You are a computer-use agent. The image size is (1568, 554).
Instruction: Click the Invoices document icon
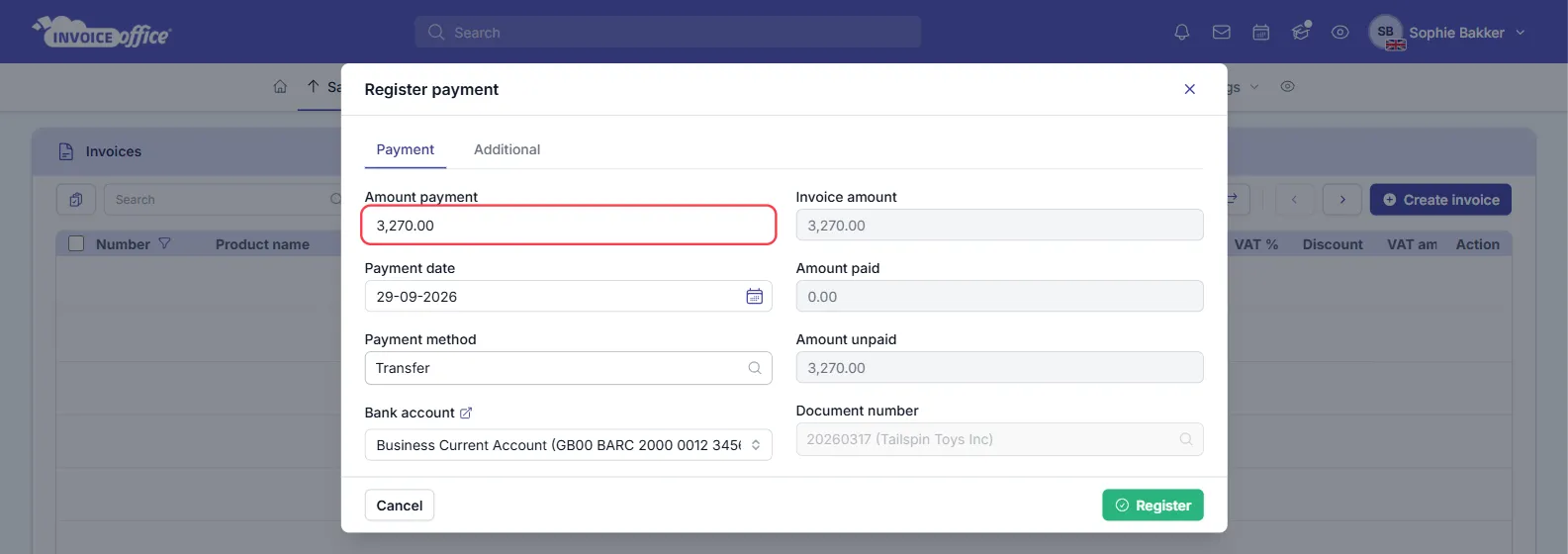[x=66, y=151]
